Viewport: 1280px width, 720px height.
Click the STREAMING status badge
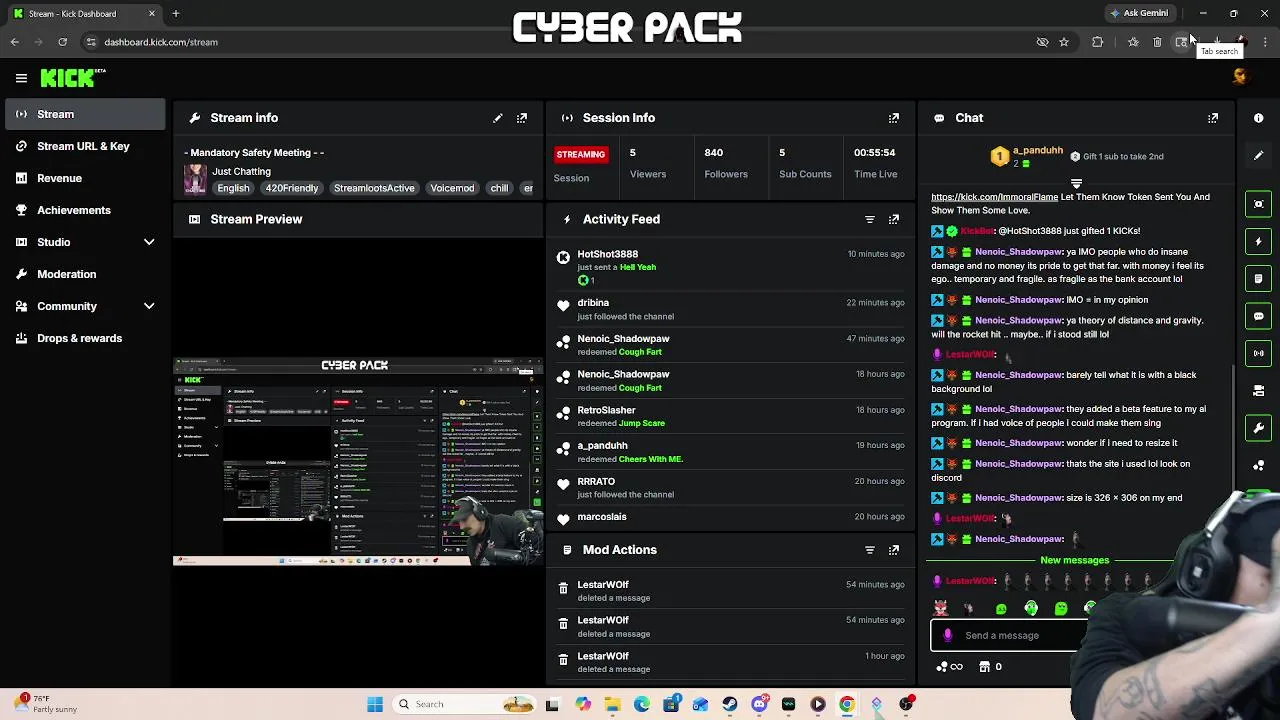[580, 155]
